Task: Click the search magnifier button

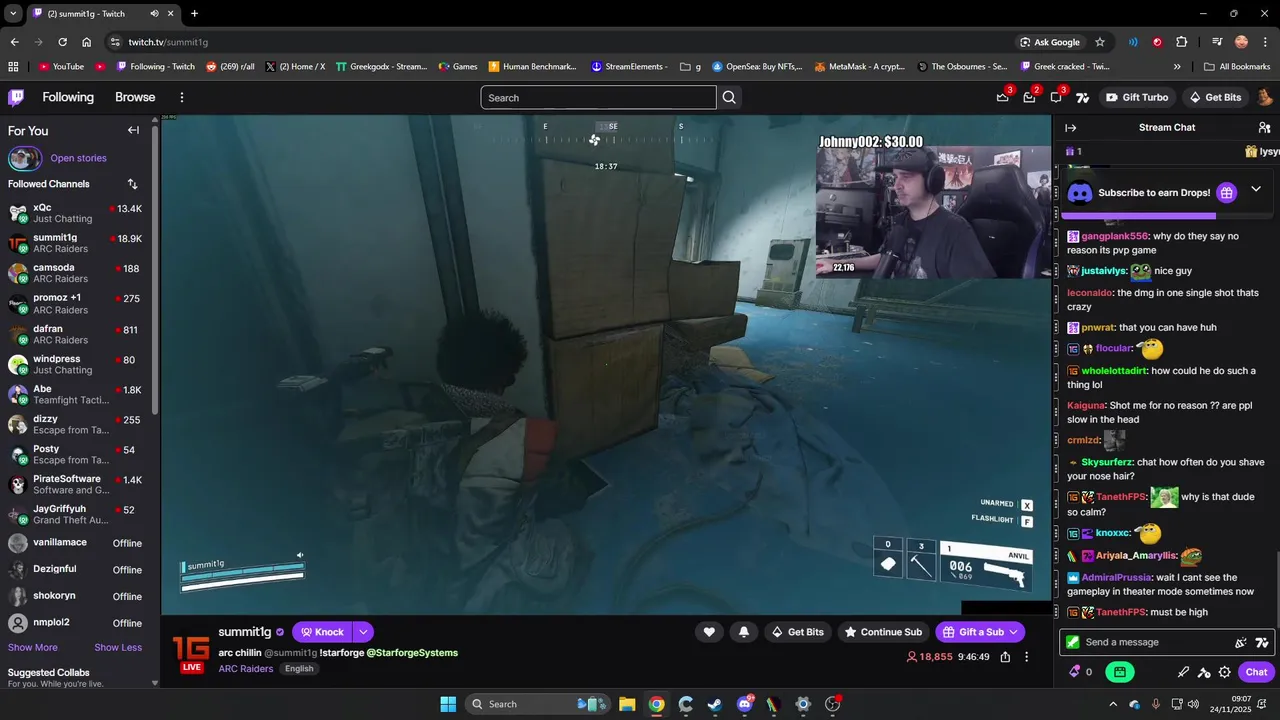Action: click(x=729, y=97)
